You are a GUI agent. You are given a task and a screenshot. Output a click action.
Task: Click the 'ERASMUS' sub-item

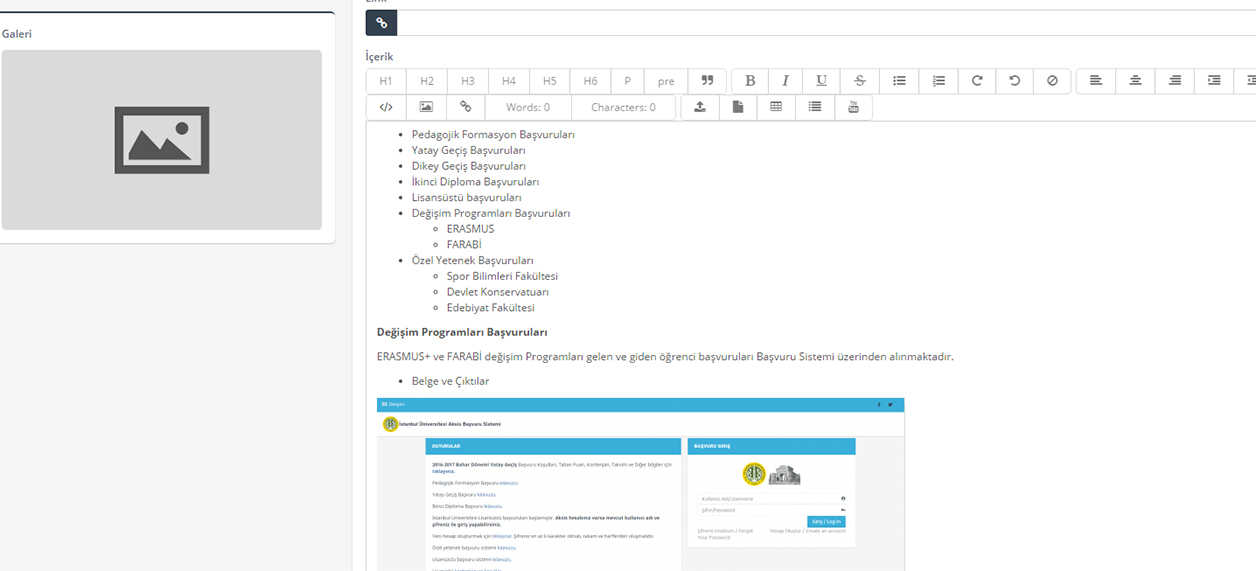(470, 229)
